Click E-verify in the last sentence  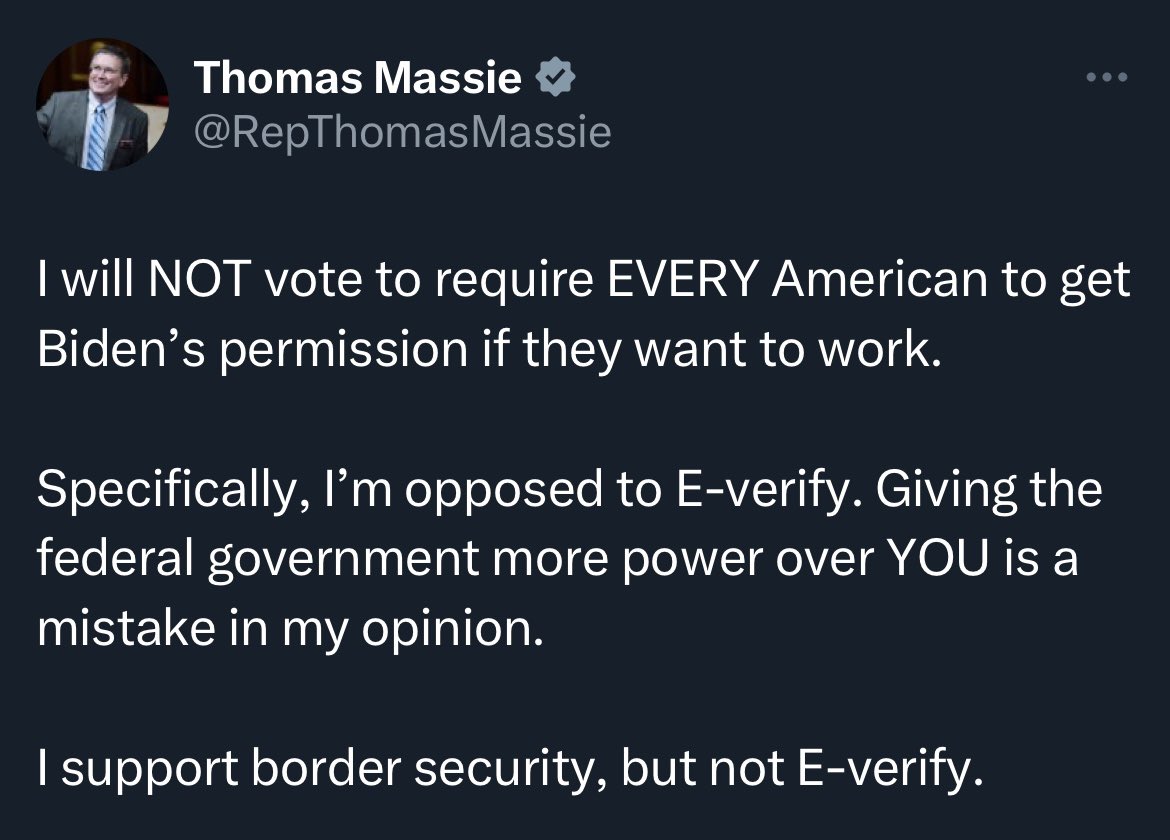(x=890, y=768)
